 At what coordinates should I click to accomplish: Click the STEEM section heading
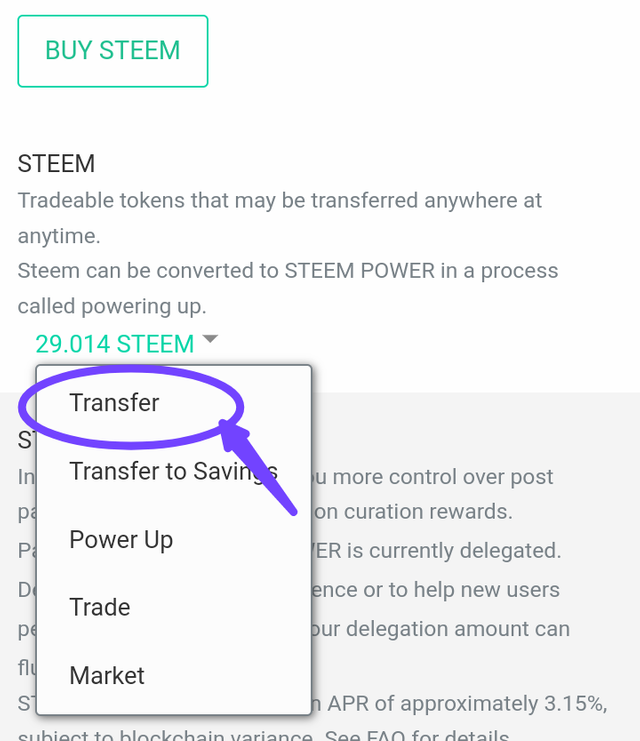click(x=56, y=164)
